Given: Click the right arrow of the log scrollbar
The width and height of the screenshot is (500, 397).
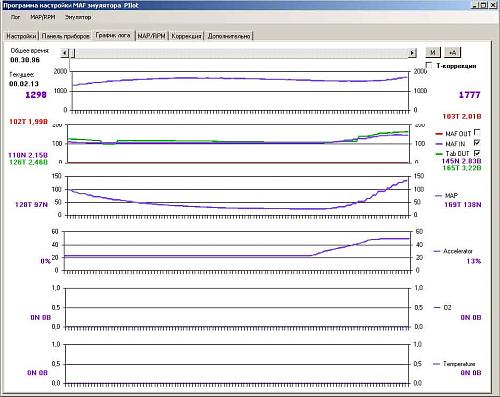Looking at the screenshot, I should pyautogui.click(x=412, y=53).
